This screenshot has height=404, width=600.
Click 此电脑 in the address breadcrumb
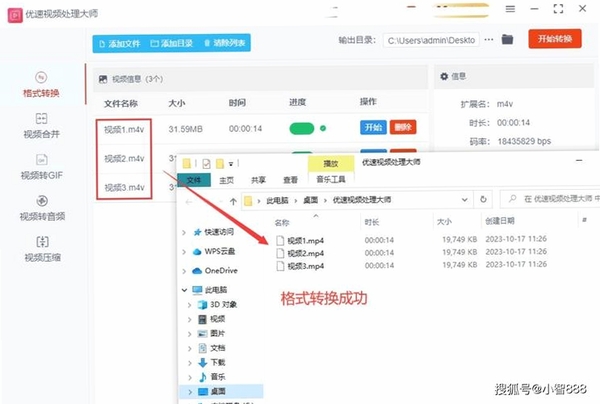click(277, 200)
